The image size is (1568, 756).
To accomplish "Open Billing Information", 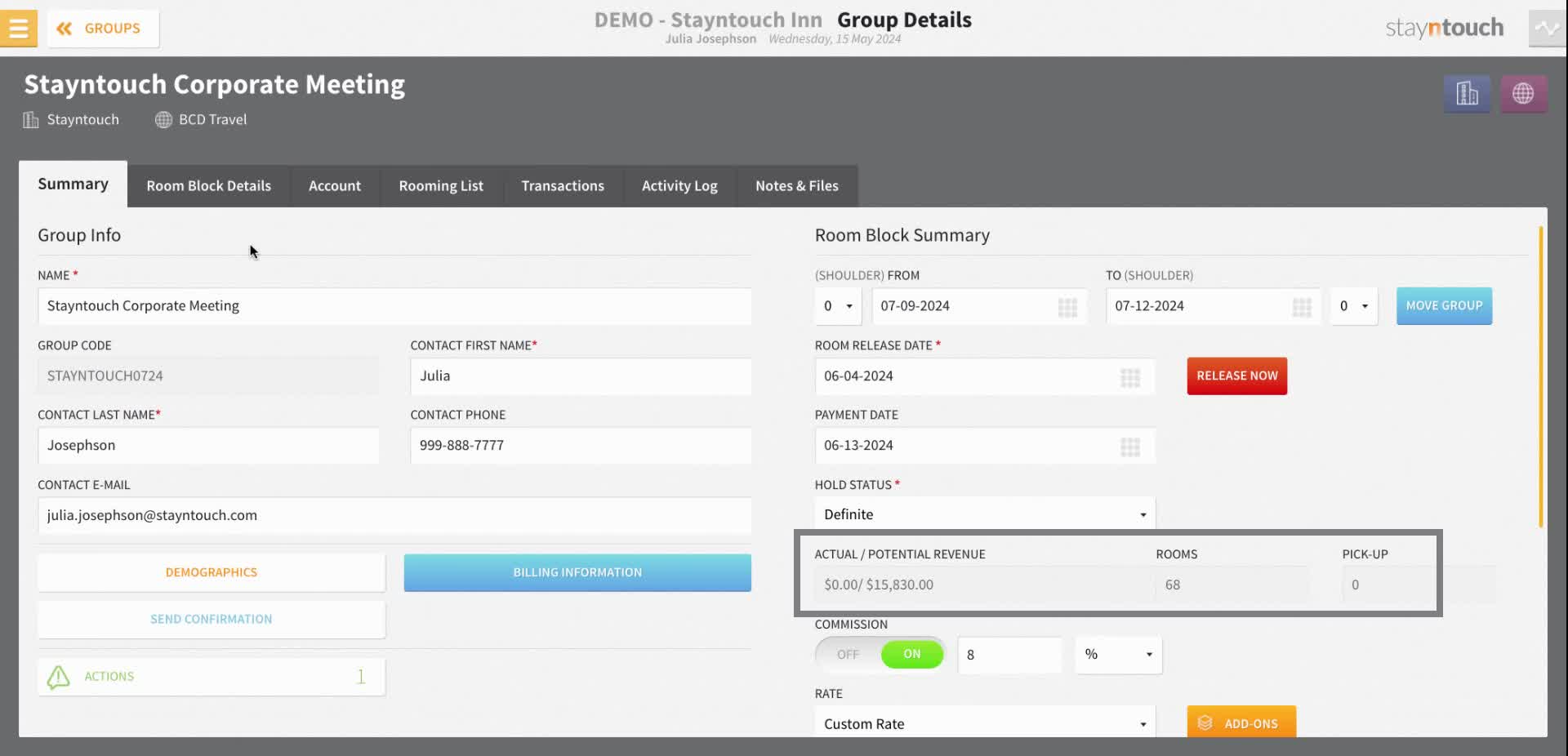I will pos(577,573).
